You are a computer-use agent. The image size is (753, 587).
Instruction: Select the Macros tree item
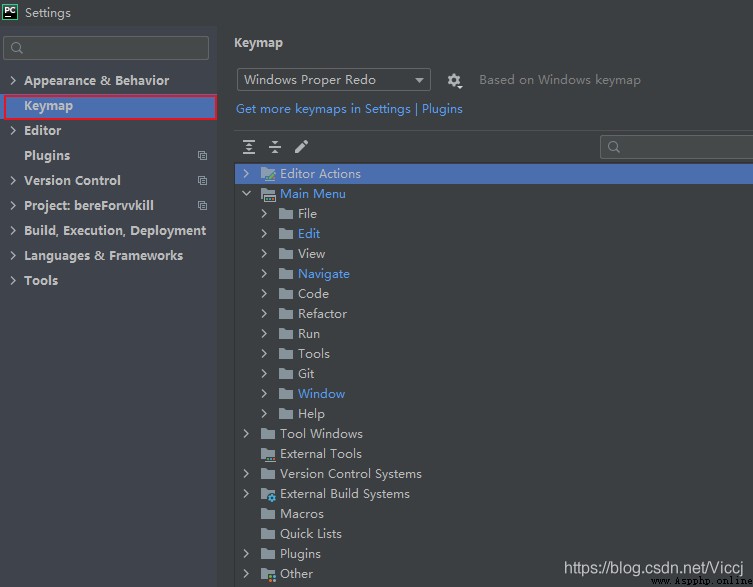302,514
